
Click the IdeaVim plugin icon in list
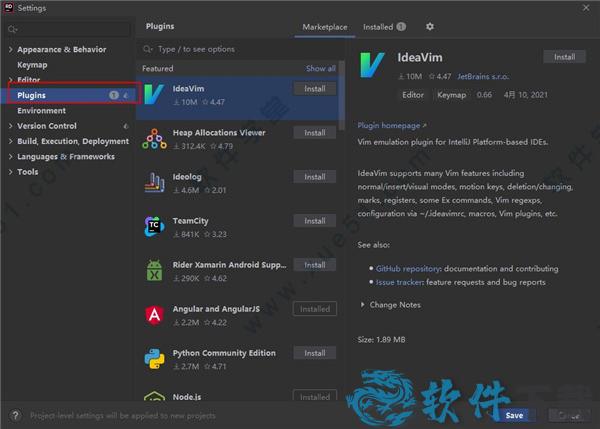154,94
